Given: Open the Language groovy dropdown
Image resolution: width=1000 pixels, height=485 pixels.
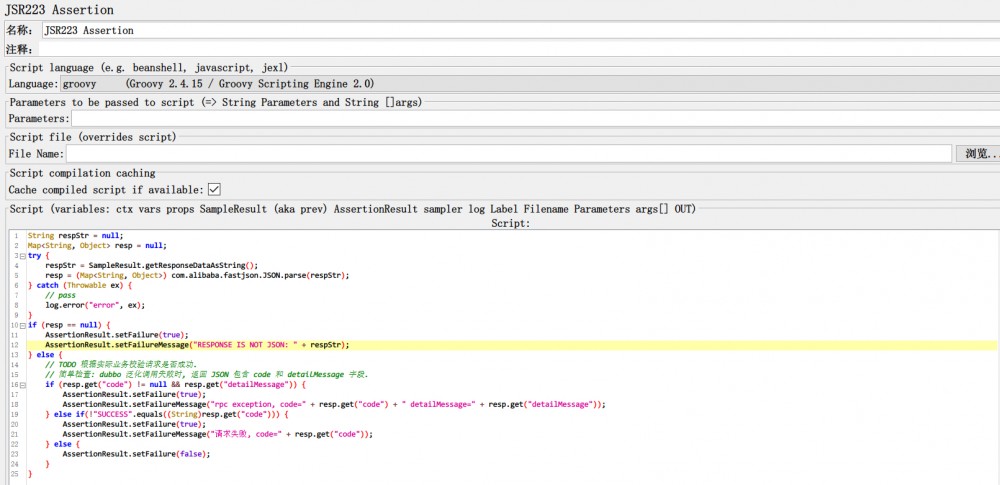Looking at the screenshot, I should point(530,84).
